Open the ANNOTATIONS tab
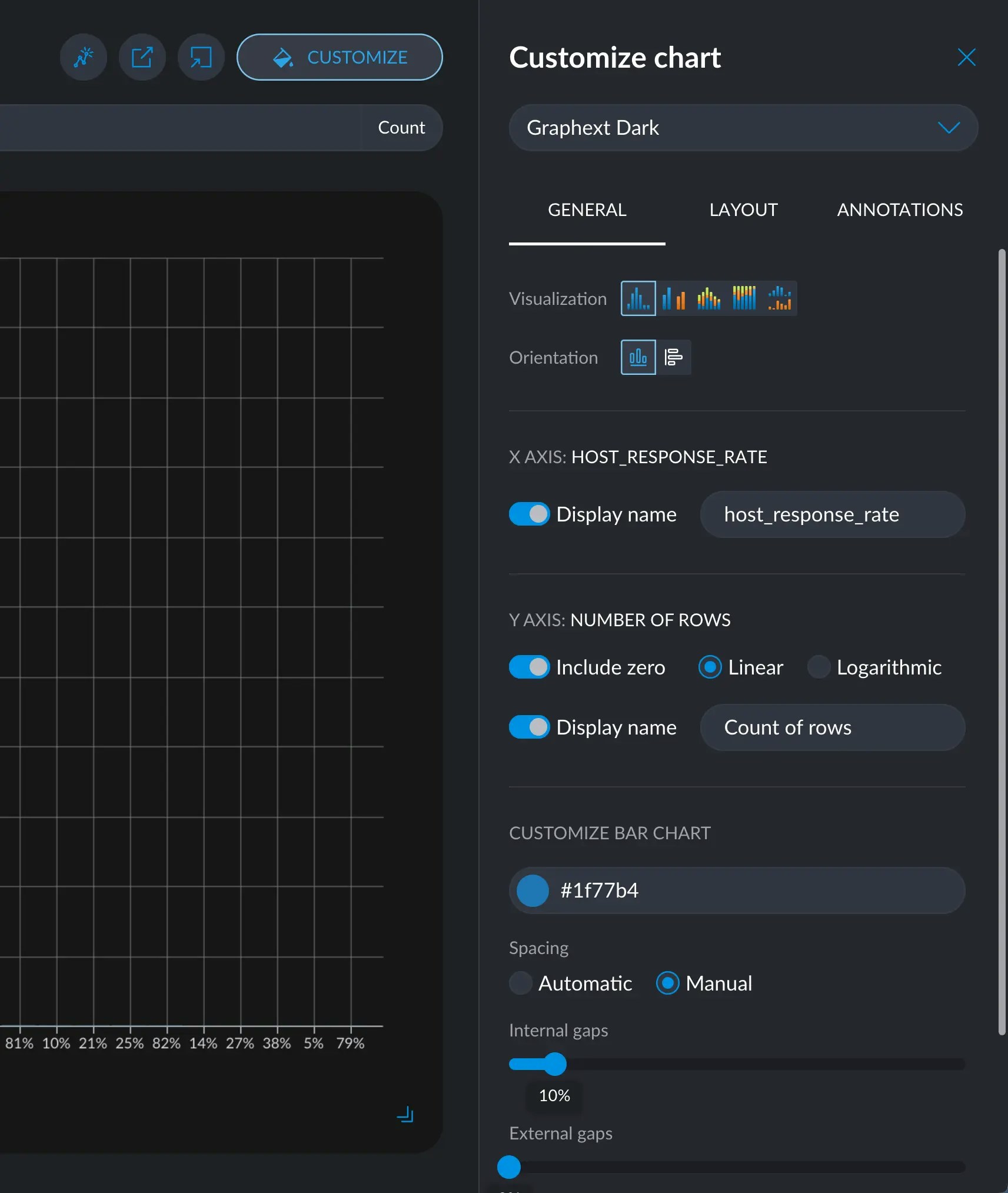 pyautogui.click(x=899, y=210)
